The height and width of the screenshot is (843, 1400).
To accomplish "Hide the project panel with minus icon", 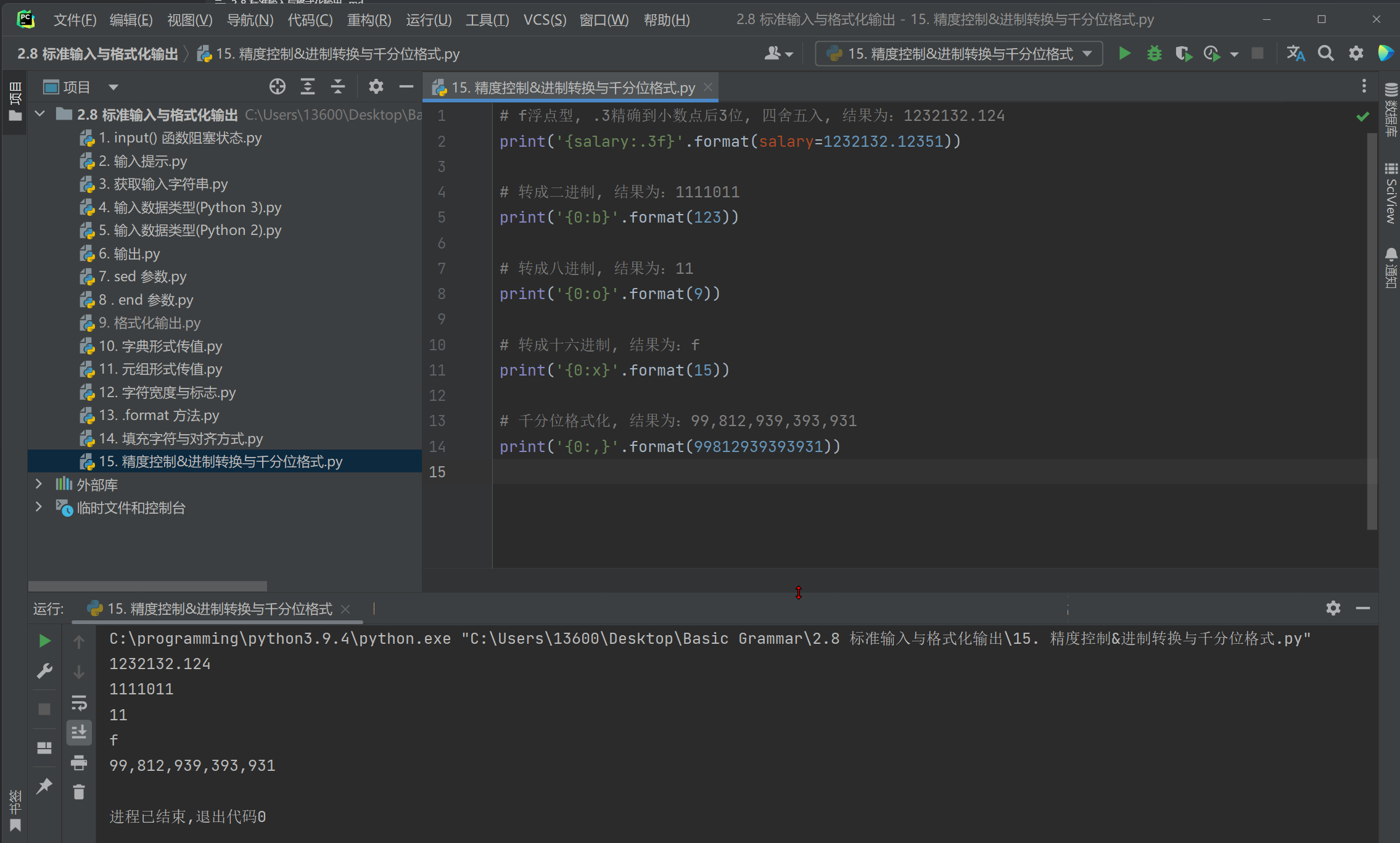I will coord(406,87).
